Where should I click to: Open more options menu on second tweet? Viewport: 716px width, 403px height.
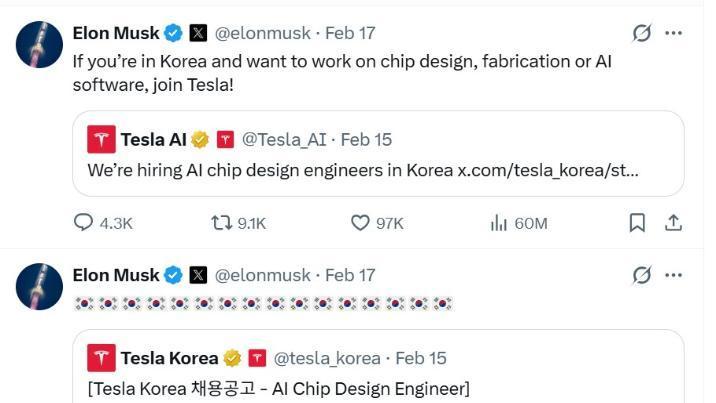(x=674, y=274)
